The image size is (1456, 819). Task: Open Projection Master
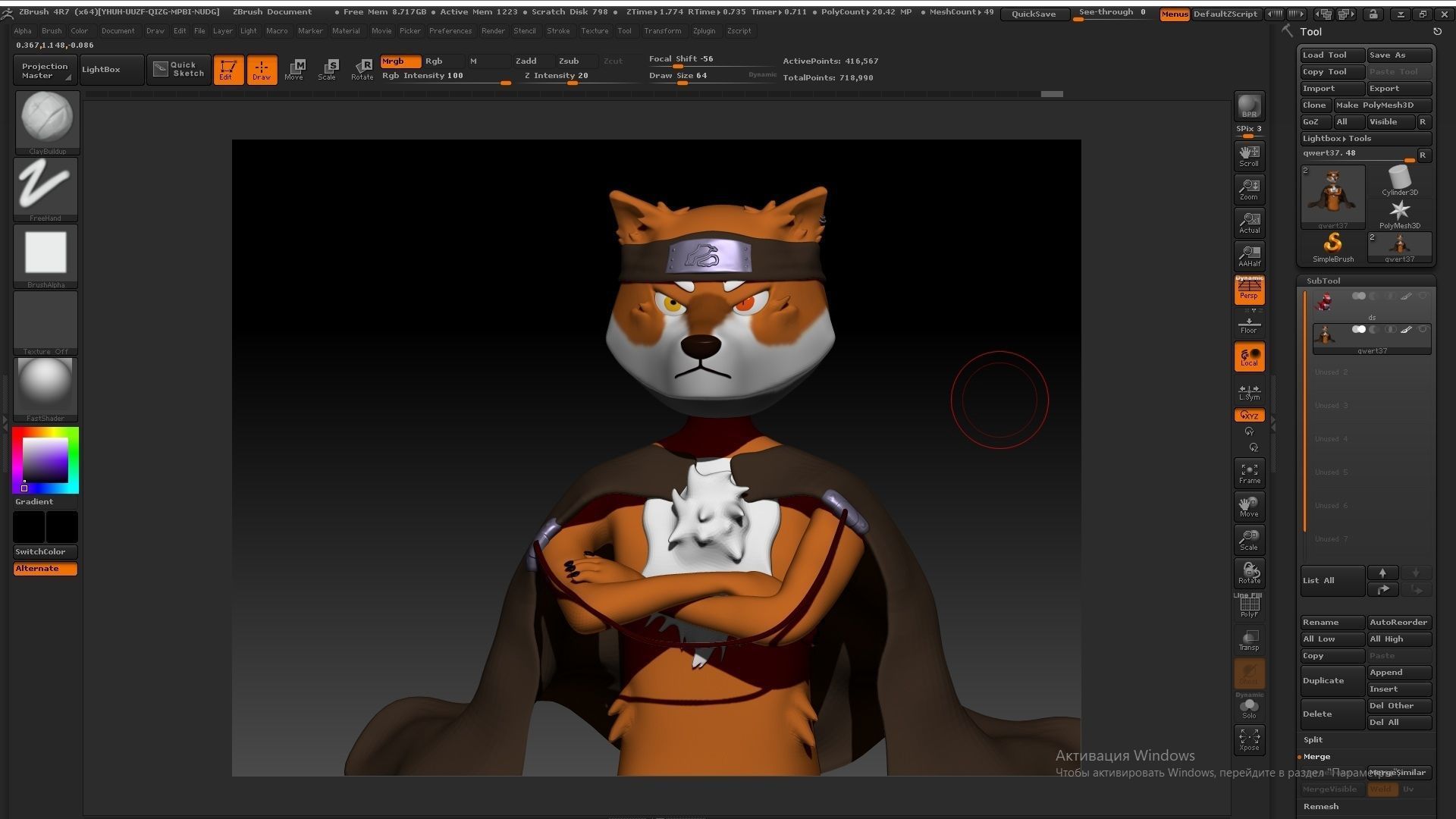point(45,71)
